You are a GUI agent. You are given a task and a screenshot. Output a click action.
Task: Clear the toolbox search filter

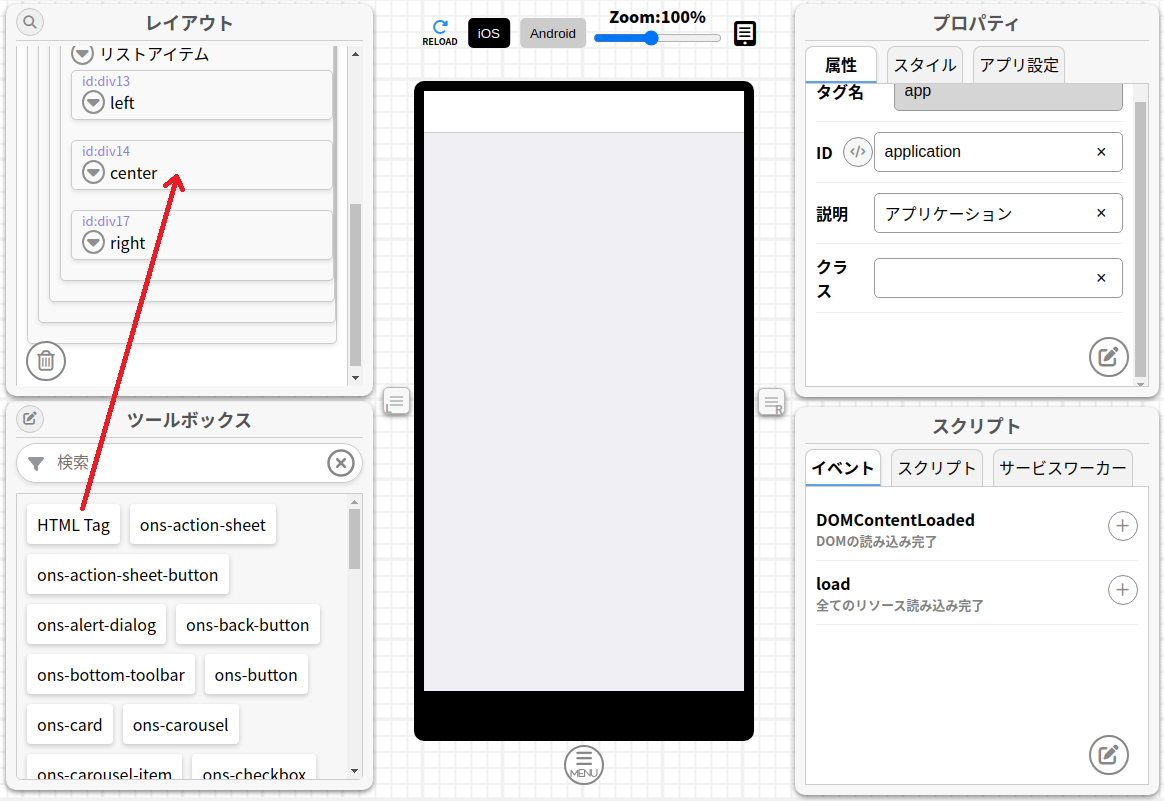341,463
